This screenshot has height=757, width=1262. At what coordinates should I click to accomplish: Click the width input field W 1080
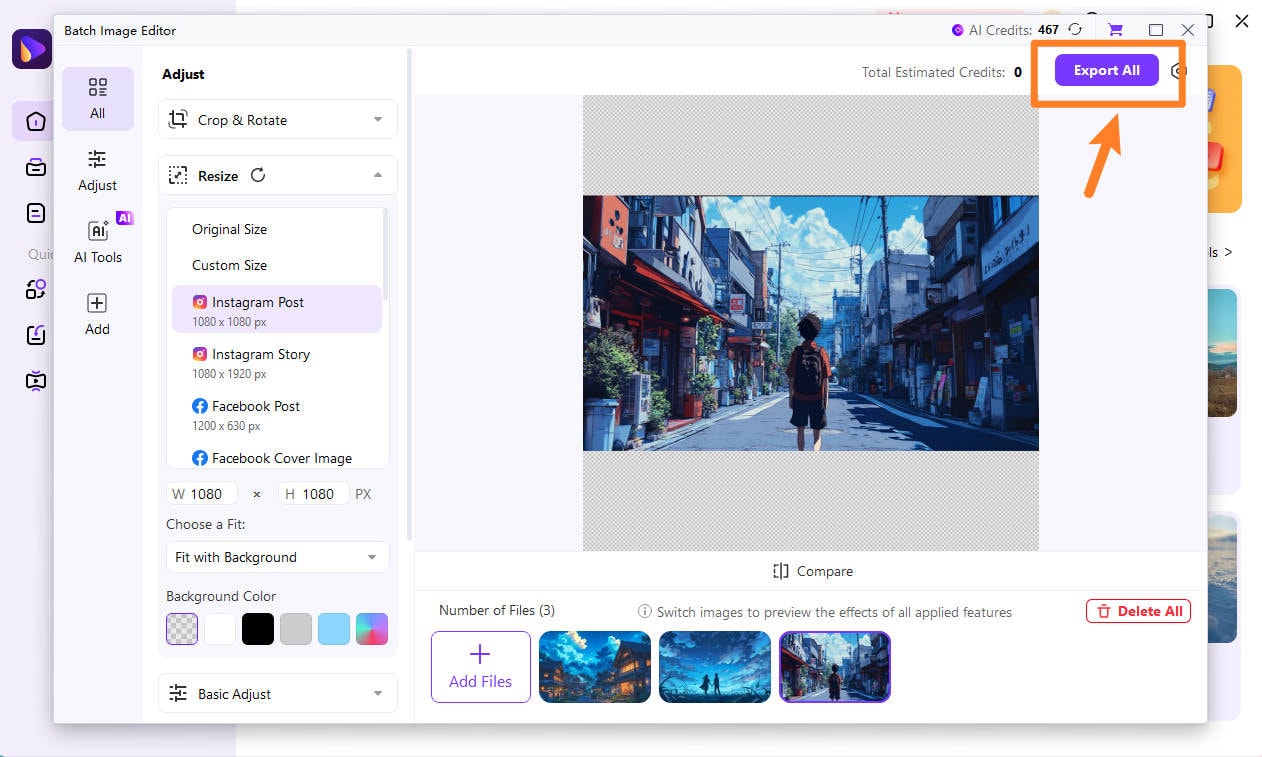coord(203,493)
